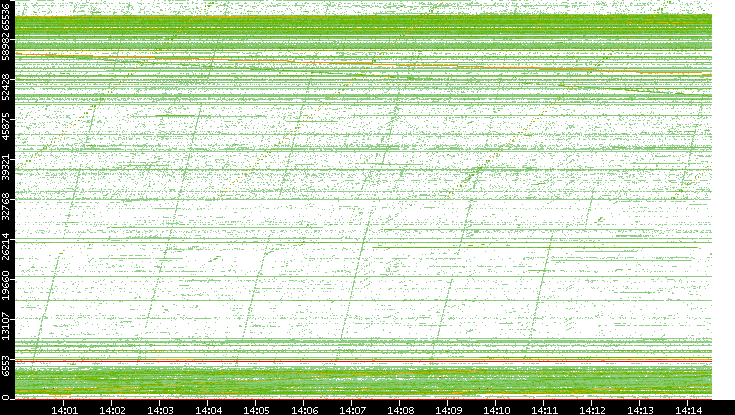Image resolution: width=735 pixels, height=415 pixels.
Task: Click the 19660 y-axis label
Action: 5,286
